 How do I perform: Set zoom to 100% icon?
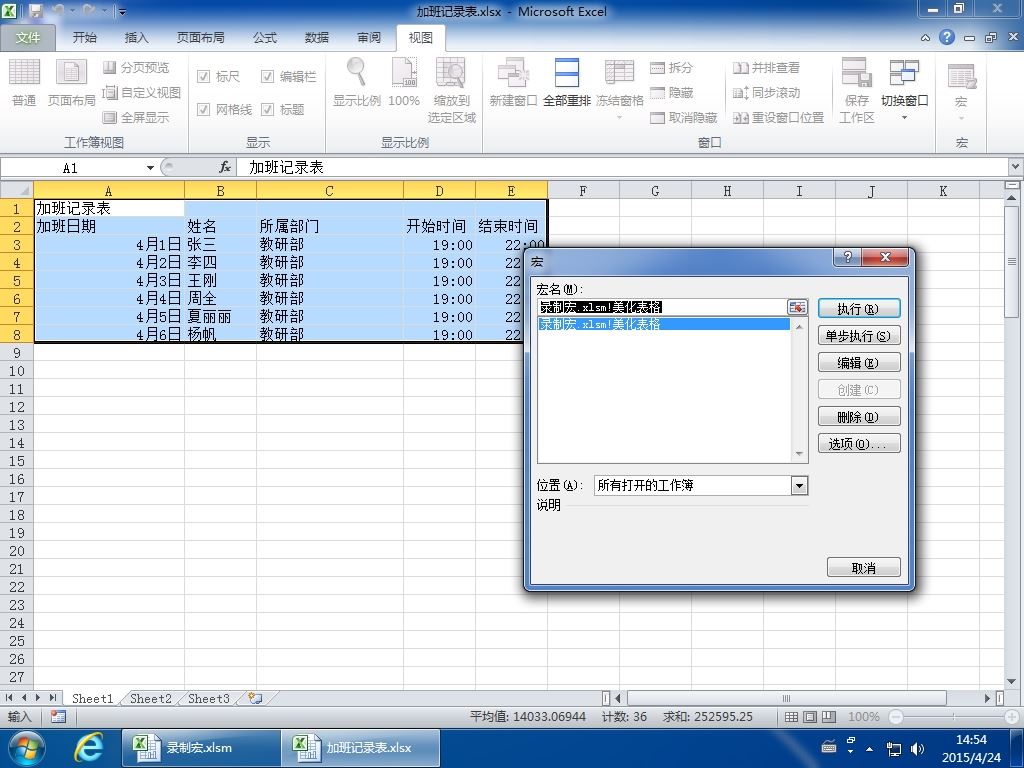(x=404, y=82)
